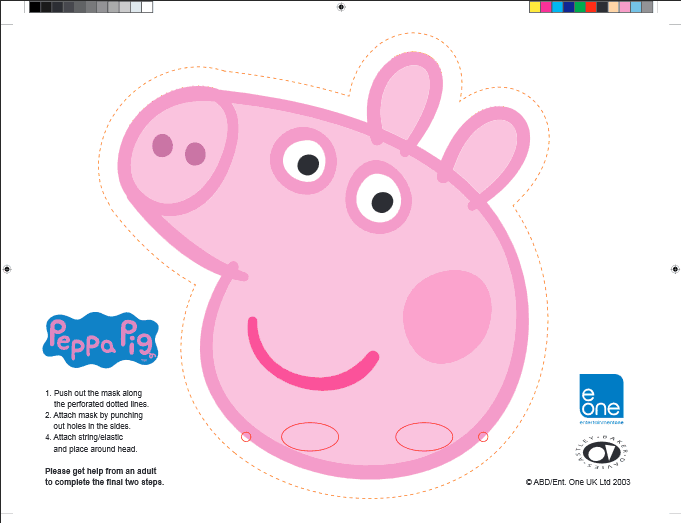
Task: Pick the green swatch in the color bar
Action: (580, 7)
